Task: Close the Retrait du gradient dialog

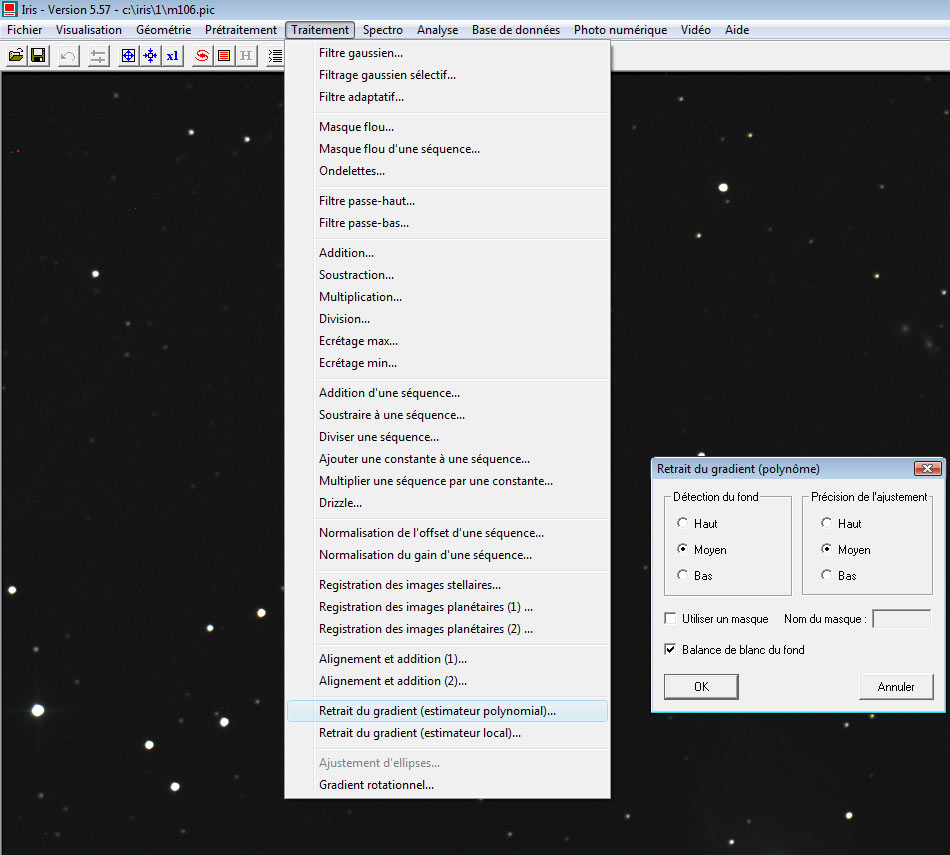Action: [x=928, y=468]
